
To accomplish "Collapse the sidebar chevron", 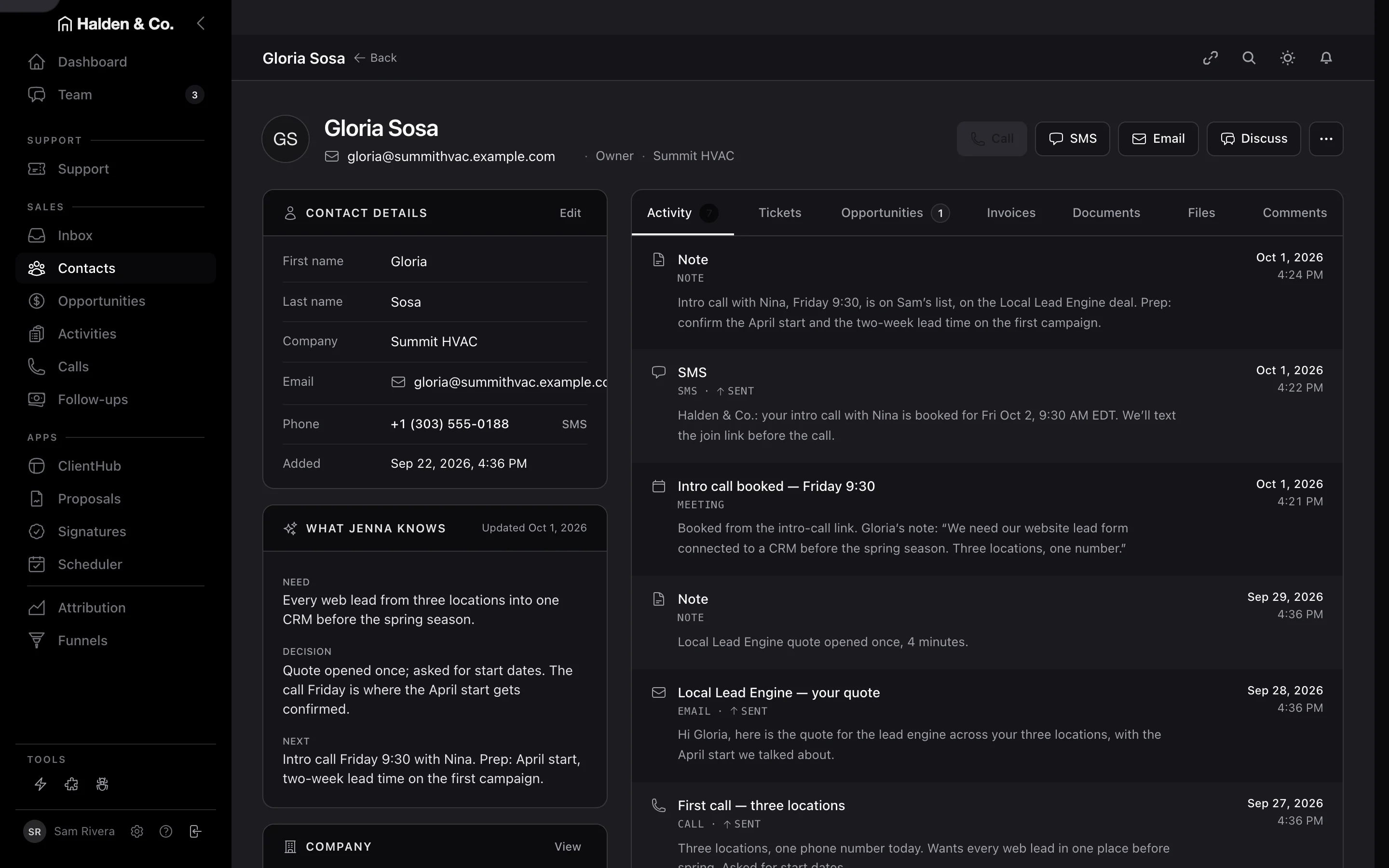I will point(200,24).
